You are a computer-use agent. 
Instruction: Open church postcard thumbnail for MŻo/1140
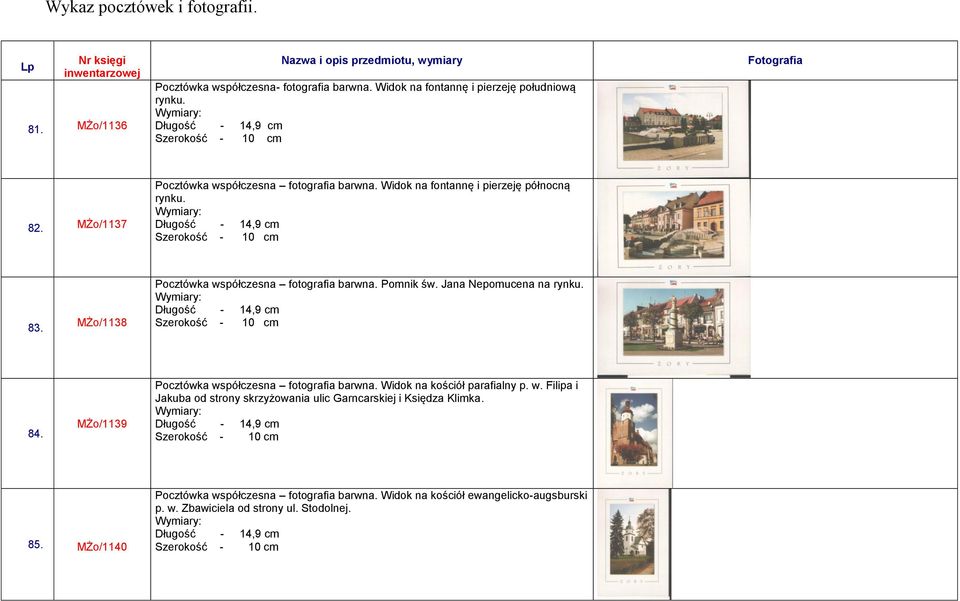[633, 543]
